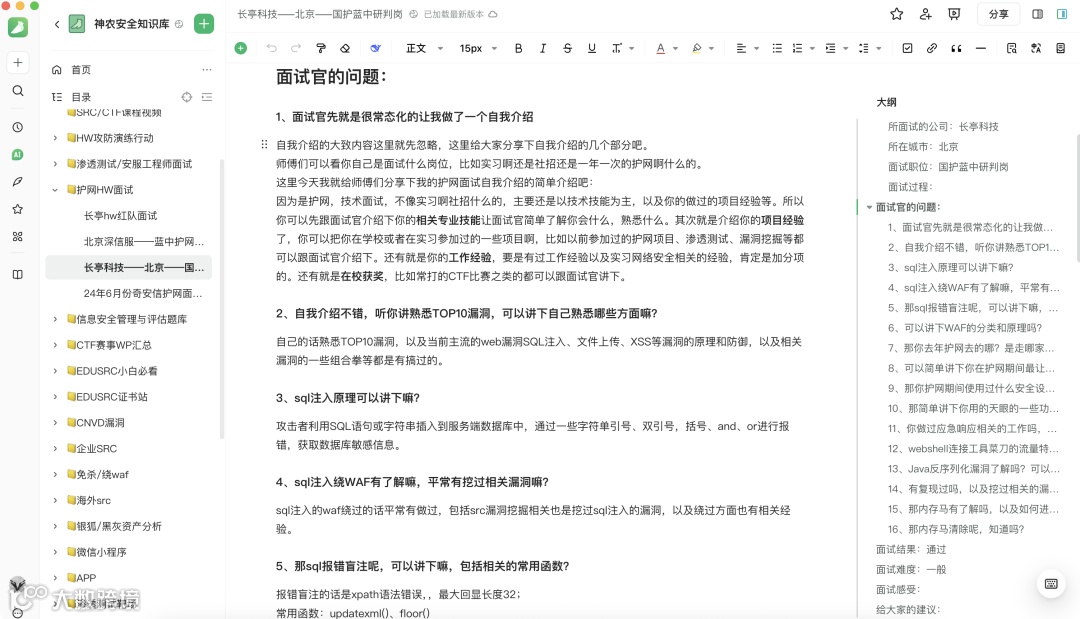1080x619 pixels.
Task: Click the 神农安全知识库 title
Action: click(132, 24)
